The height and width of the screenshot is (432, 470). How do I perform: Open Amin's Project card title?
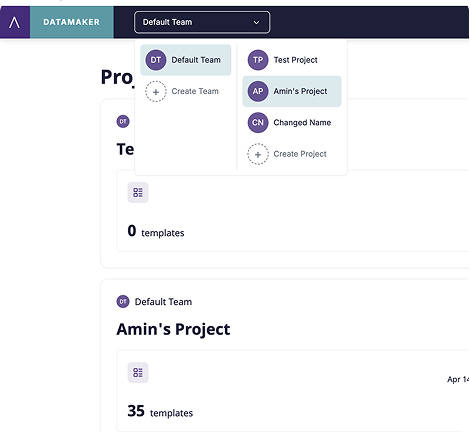[173, 329]
